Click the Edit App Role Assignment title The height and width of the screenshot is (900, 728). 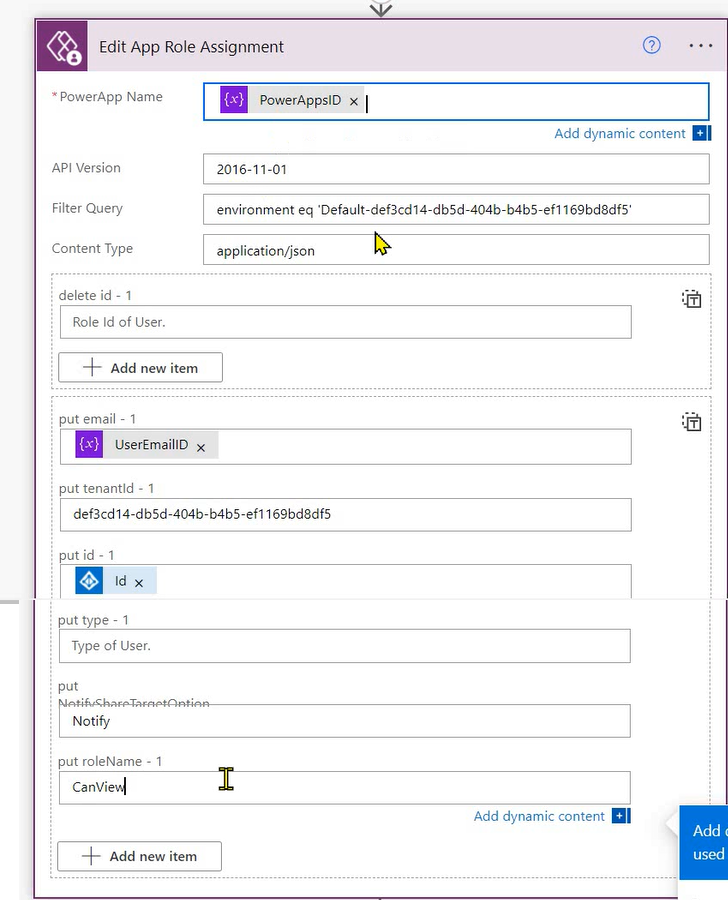click(x=191, y=46)
